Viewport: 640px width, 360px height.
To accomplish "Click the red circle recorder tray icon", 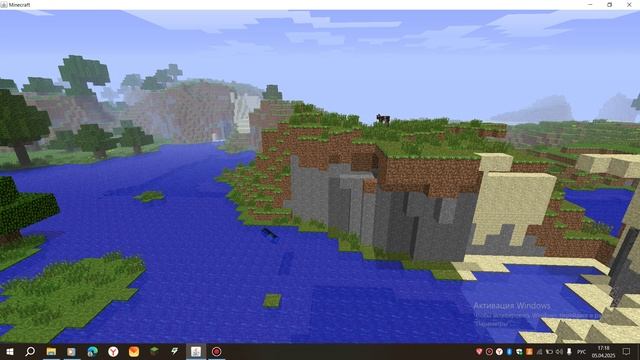I will (x=489, y=351).
